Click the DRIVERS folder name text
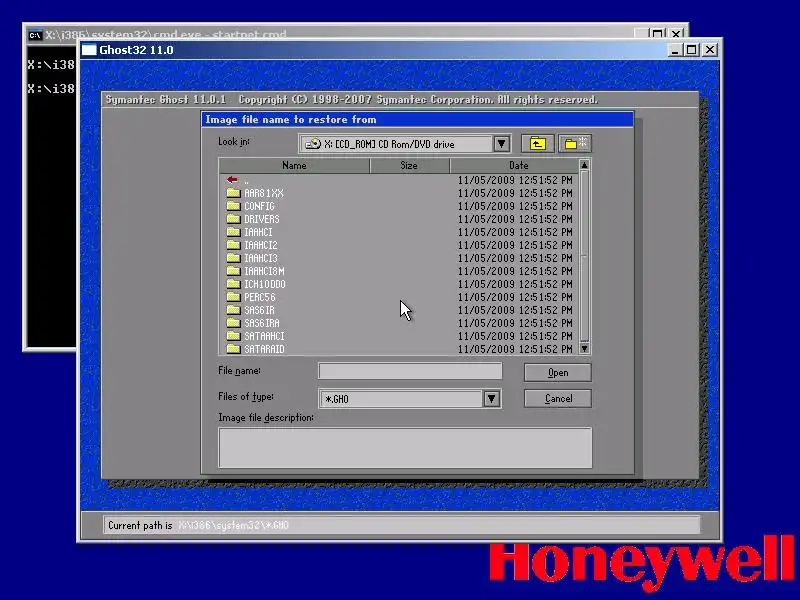The width and height of the screenshot is (800, 600). pos(262,219)
